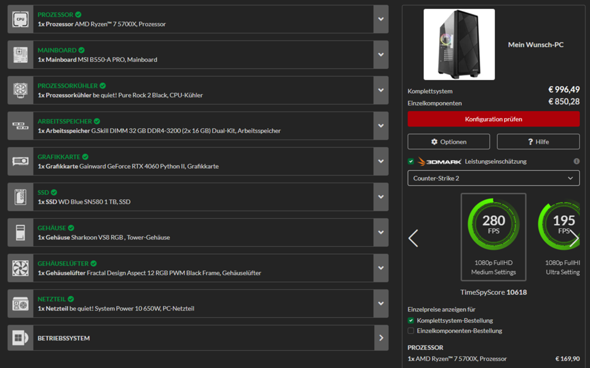Select the Arbeitsspeicher heading label

tap(65, 121)
